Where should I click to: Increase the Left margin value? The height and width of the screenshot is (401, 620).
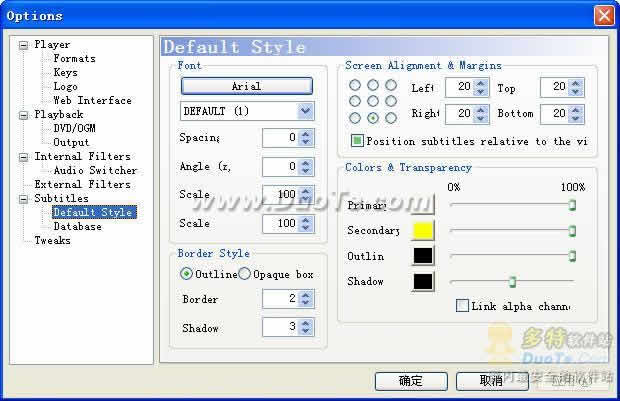point(480,83)
